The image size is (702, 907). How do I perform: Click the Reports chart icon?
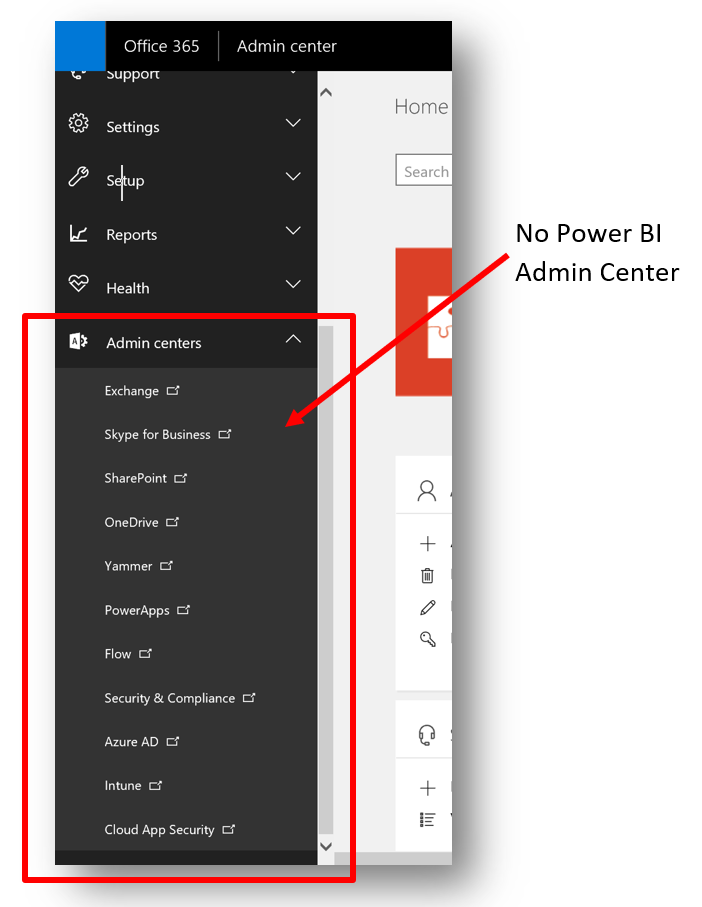(x=79, y=233)
